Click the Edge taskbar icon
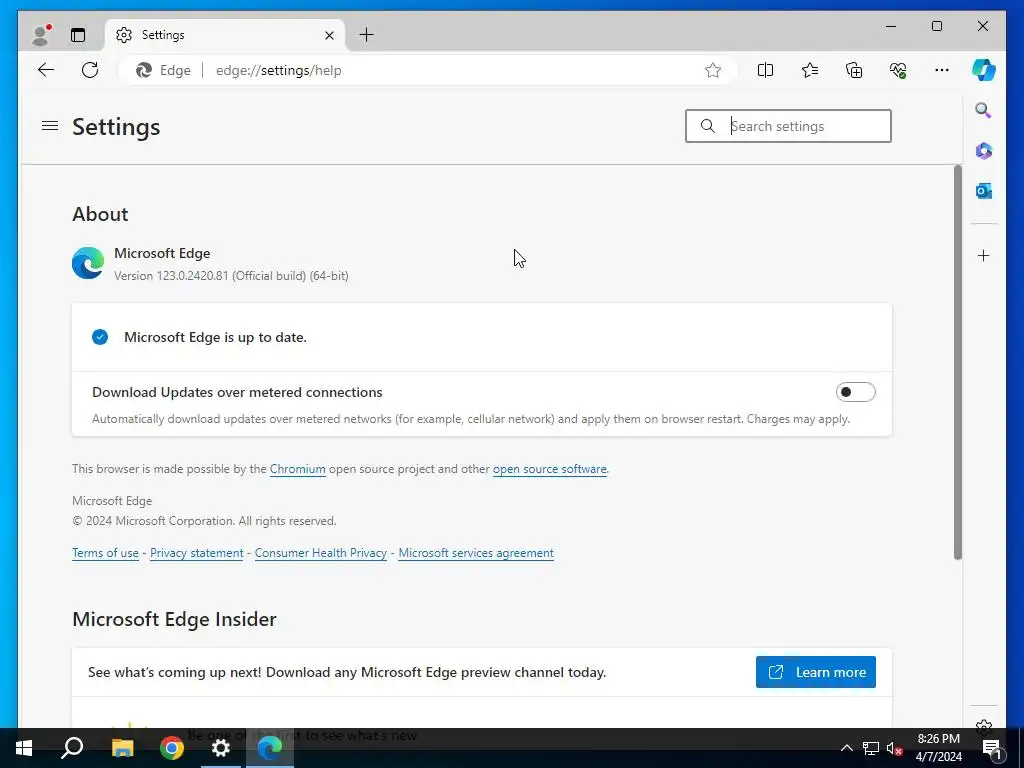1024x768 pixels. 270,748
